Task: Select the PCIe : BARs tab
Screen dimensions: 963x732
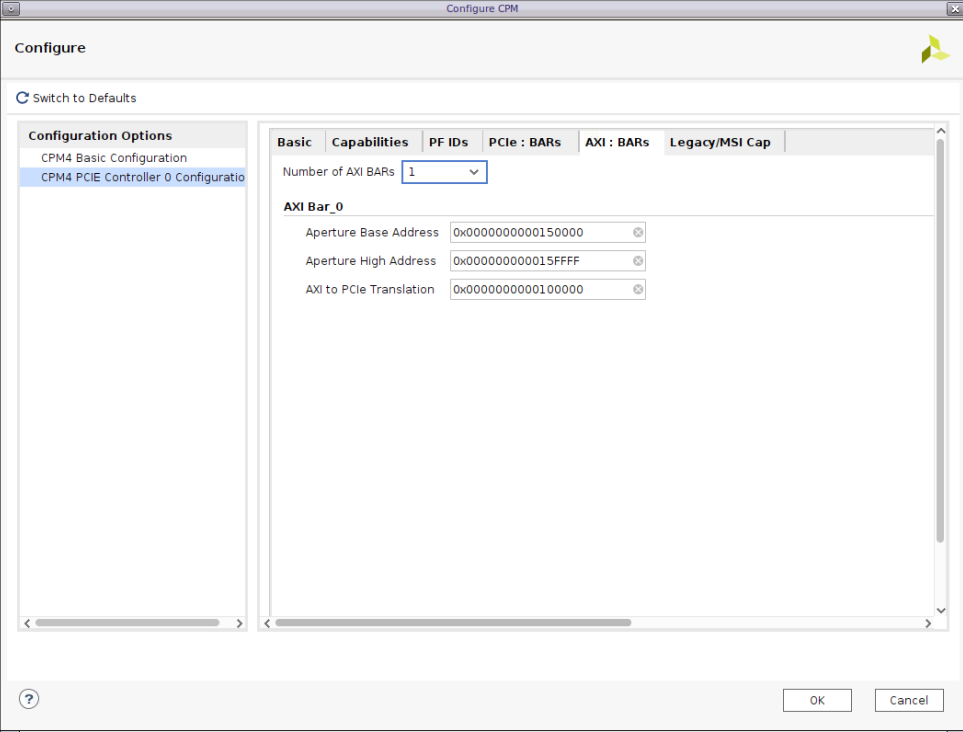Action: pyautogui.click(x=525, y=142)
